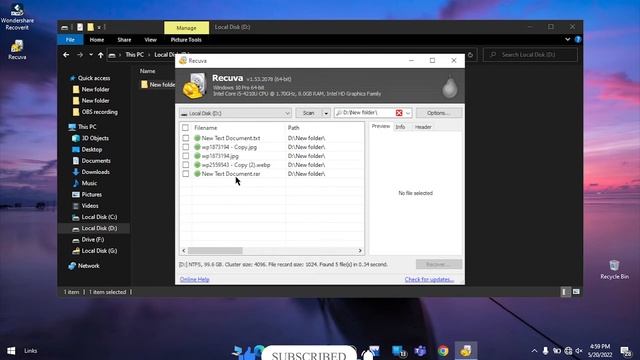Open Desktop folder in sidebar
This screenshot has width=640, height=360.
[x=91, y=149]
